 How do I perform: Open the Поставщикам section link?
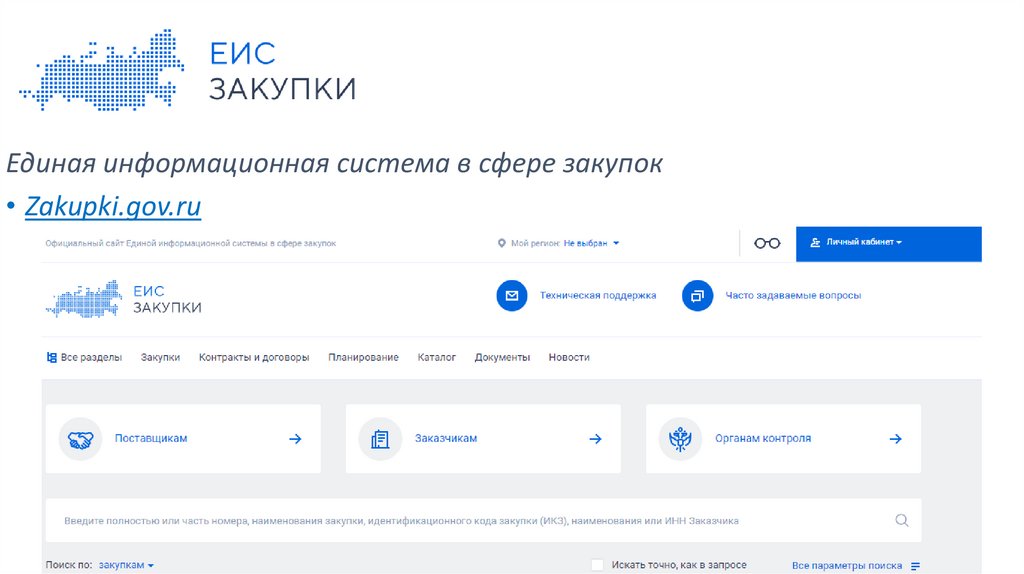151,438
